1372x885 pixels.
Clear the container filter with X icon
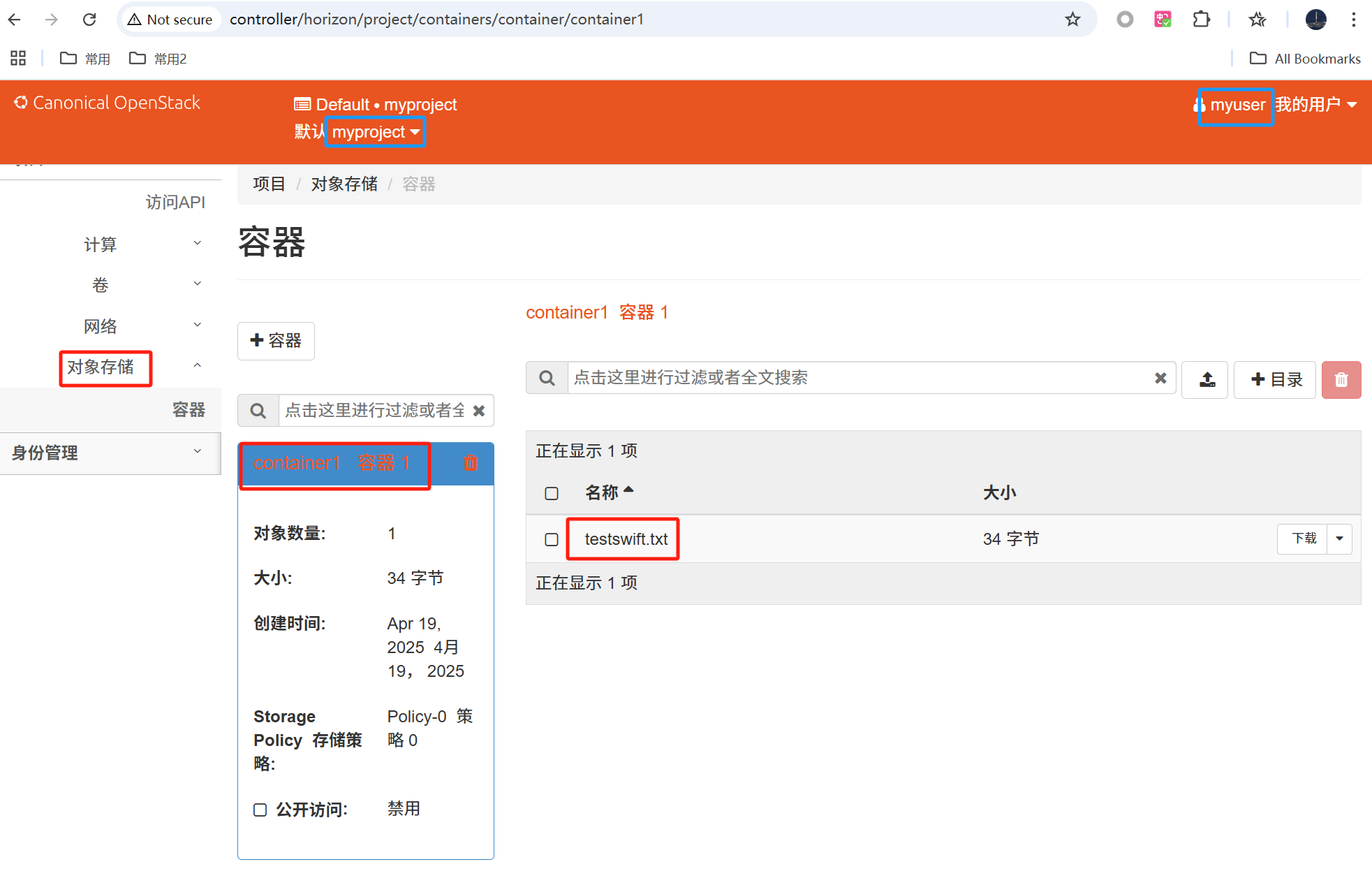click(479, 411)
